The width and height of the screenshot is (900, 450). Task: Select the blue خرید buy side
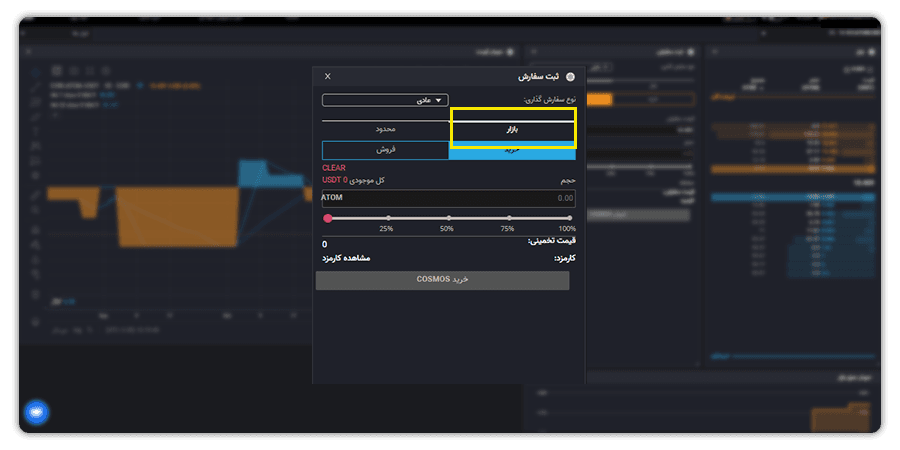[512, 150]
